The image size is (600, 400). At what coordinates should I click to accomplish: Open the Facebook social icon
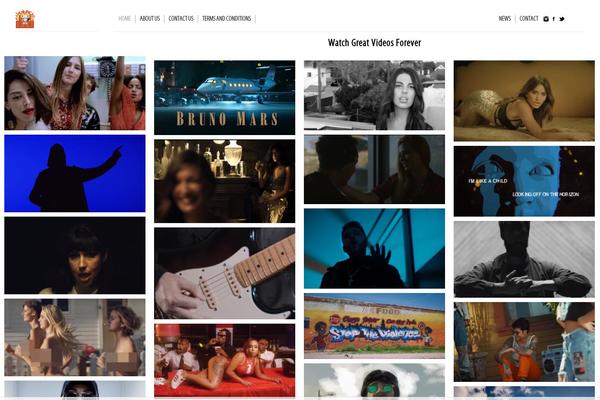click(554, 19)
